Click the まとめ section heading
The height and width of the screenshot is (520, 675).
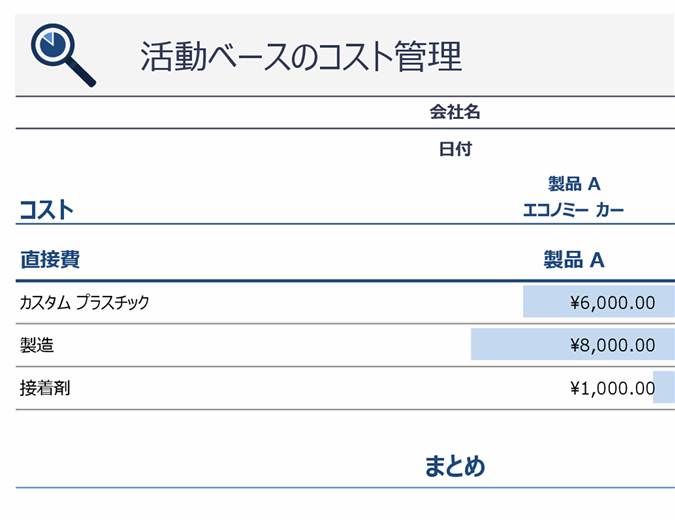pyautogui.click(x=455, y=466)
